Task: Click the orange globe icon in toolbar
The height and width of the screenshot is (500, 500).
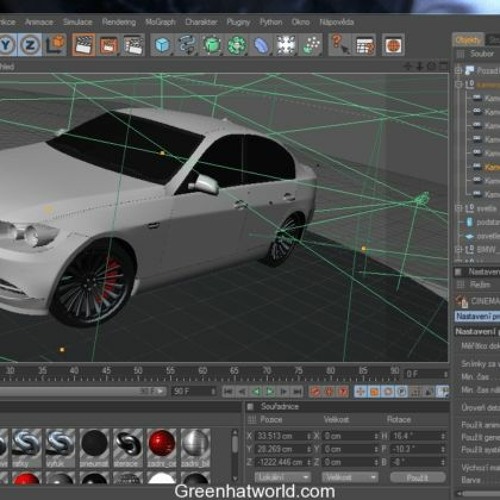Action: click(393, 45)
